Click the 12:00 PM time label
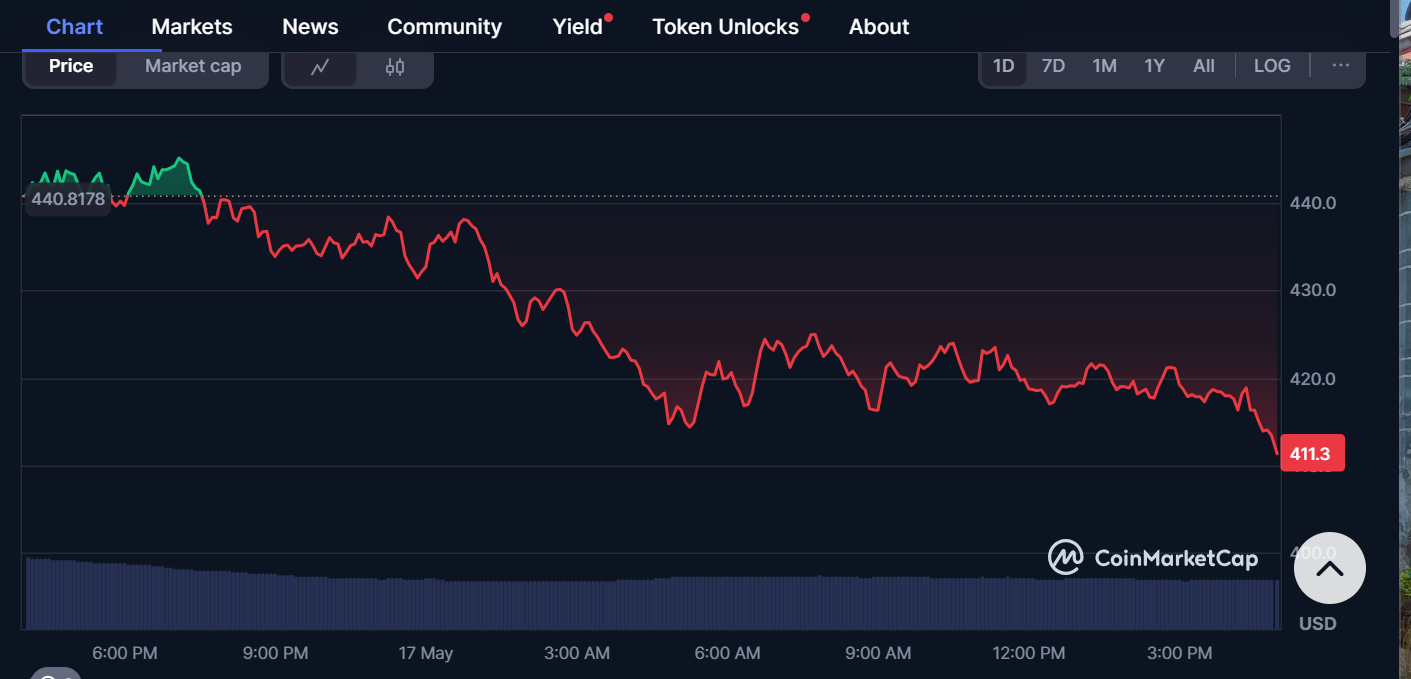1411x679 pixels. pyautogui.click(x=1028, y=654)
